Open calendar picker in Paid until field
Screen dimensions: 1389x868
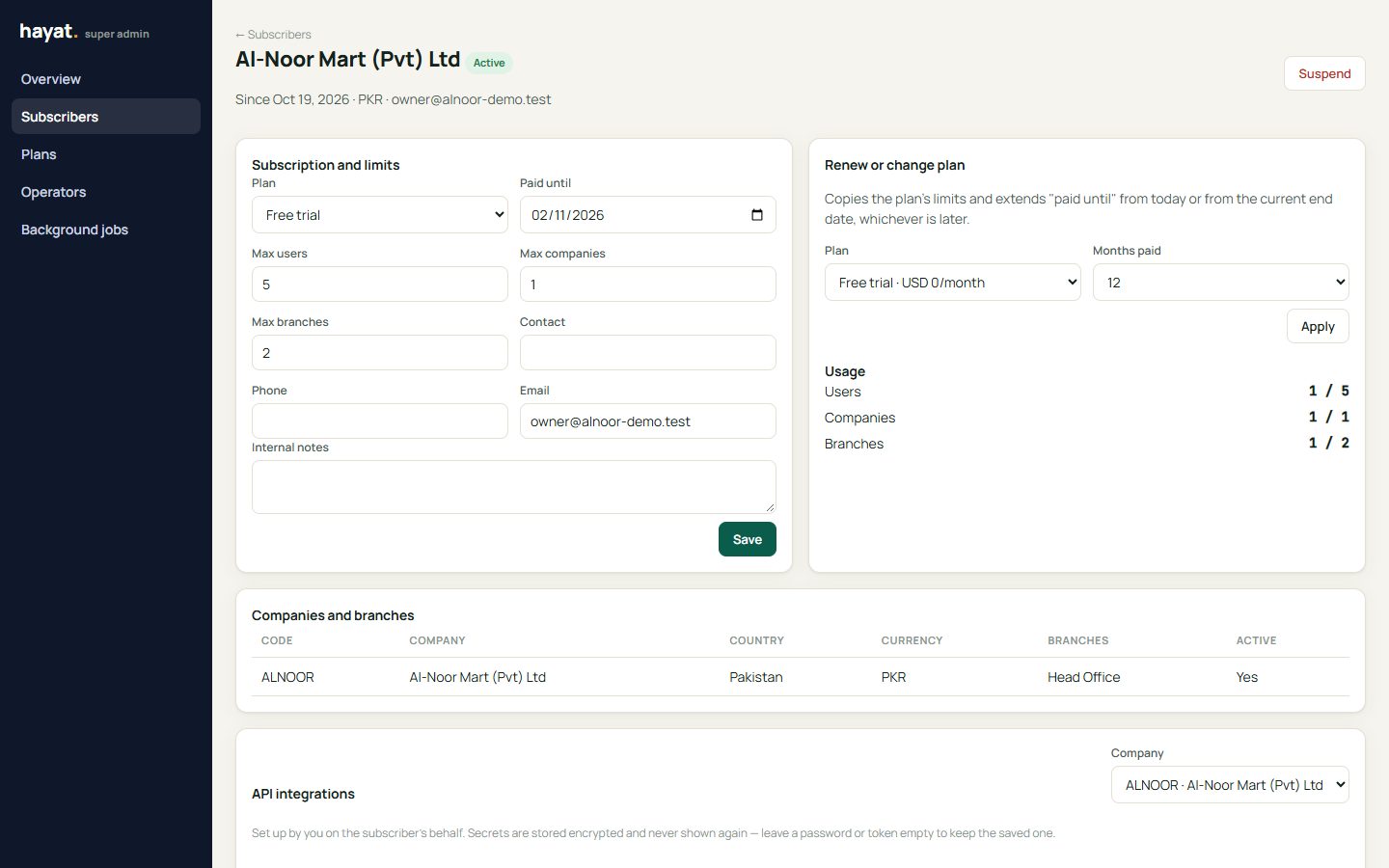(757, 215)
